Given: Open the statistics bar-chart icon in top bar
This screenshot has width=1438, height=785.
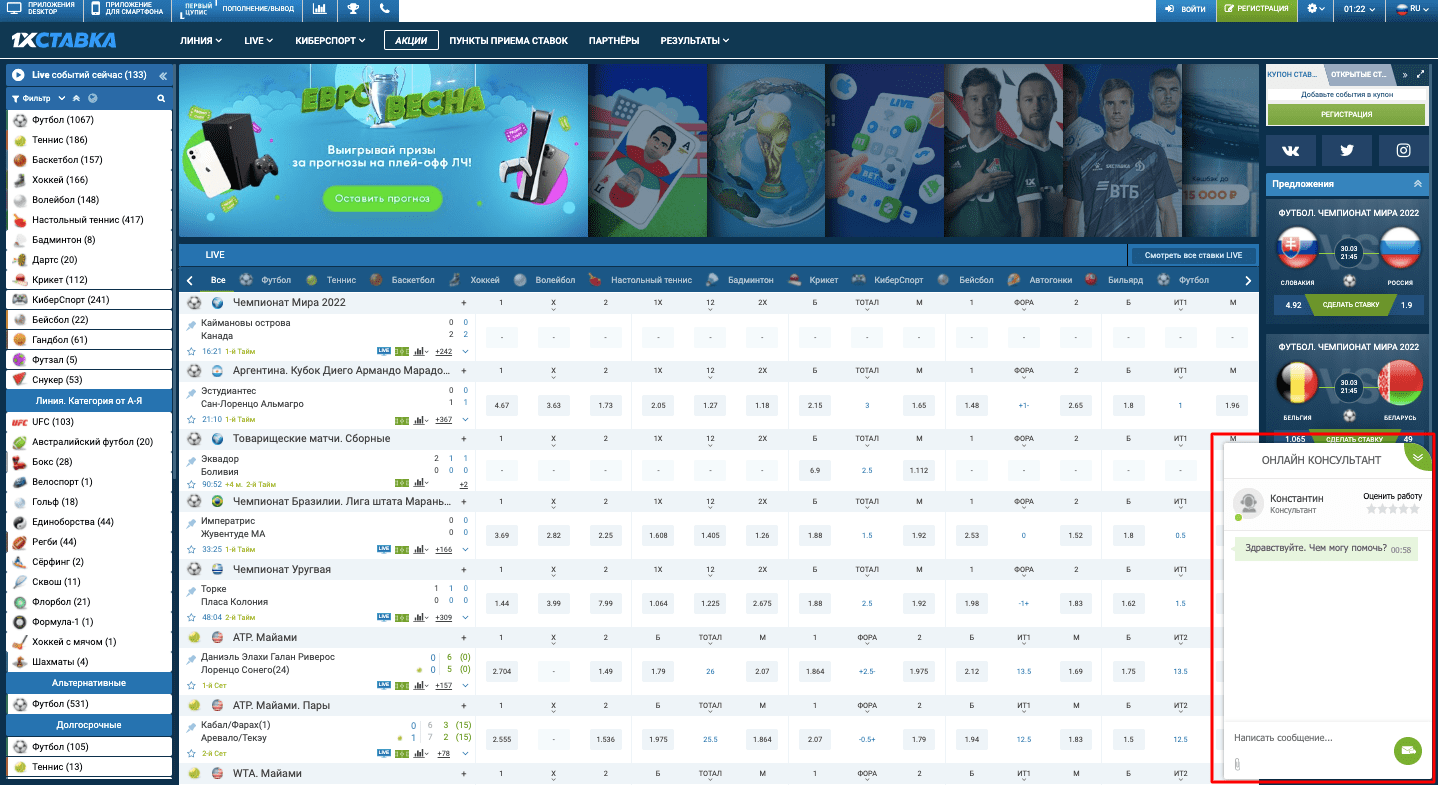Looking at the screenshot, I should point(319,10).
